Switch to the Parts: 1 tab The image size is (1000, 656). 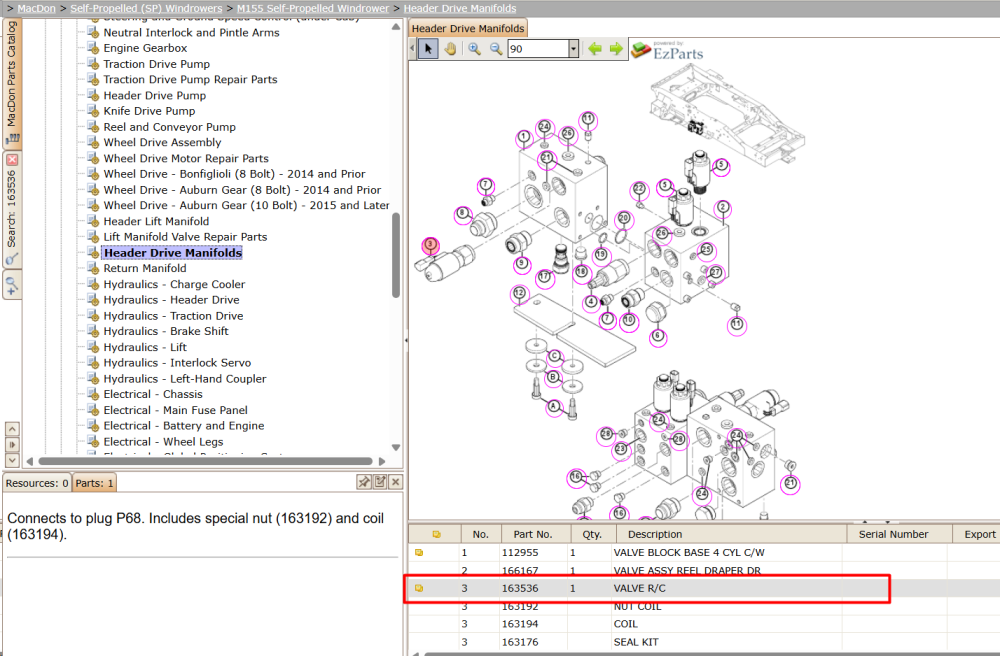pos(94,483)
